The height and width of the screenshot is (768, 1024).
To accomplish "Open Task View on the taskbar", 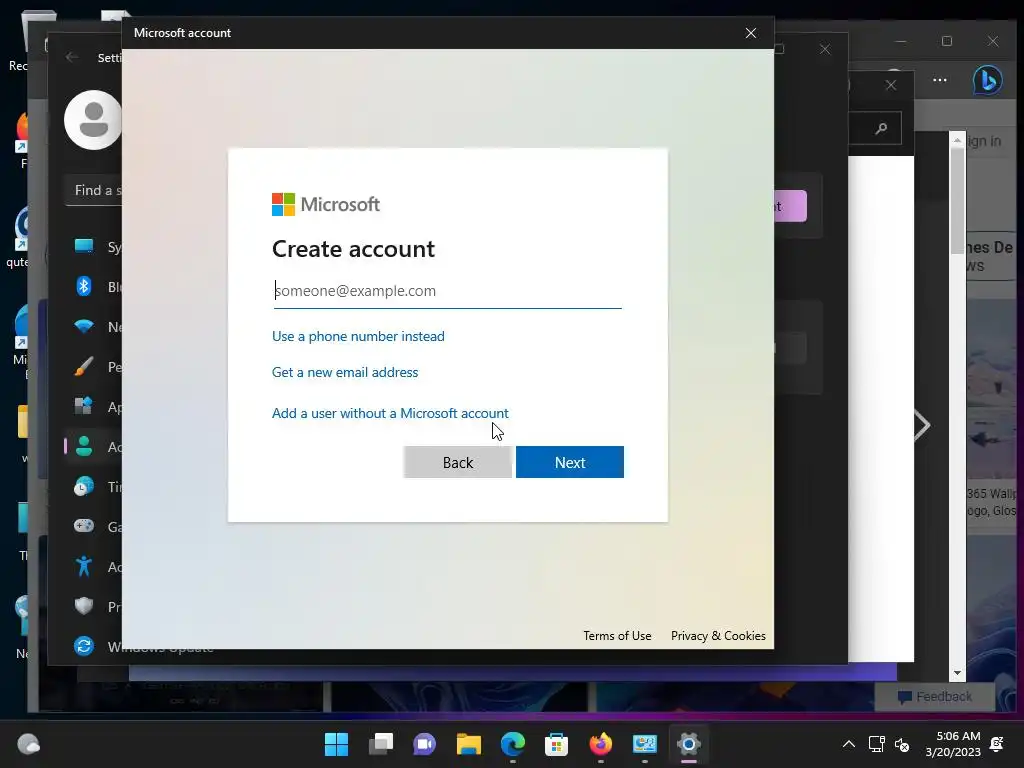I will pos(381,744).
